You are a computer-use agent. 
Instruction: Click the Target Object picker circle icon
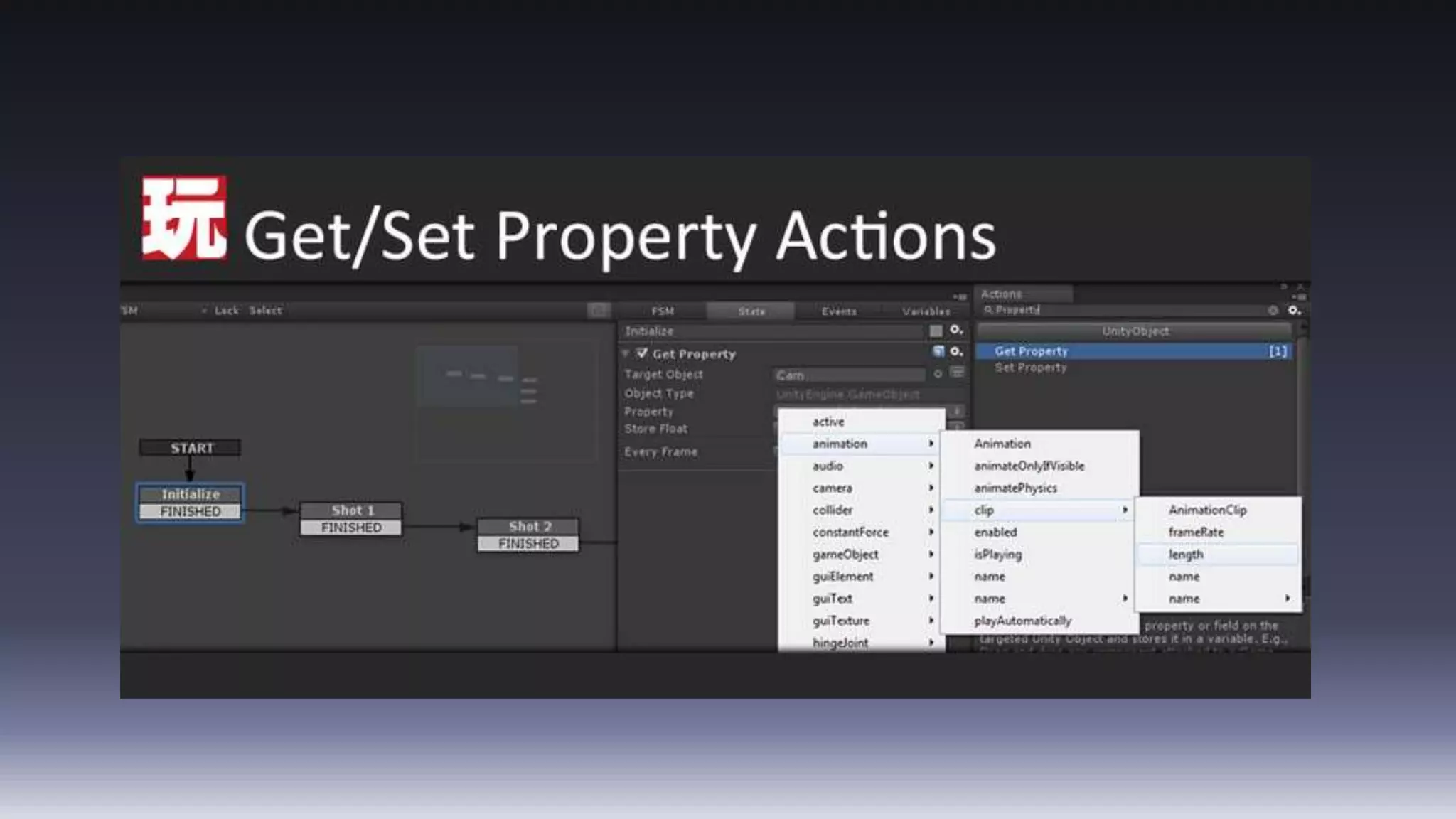[x=938, y=374]
